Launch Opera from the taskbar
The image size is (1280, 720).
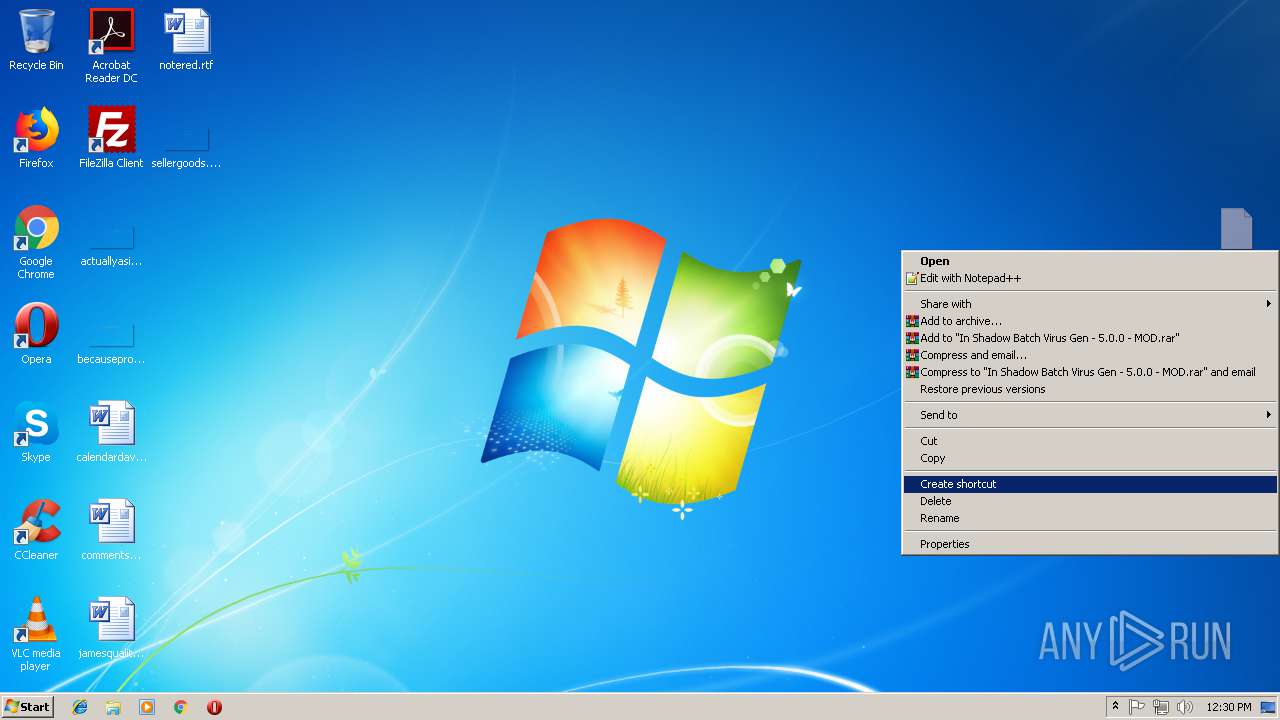214,707
